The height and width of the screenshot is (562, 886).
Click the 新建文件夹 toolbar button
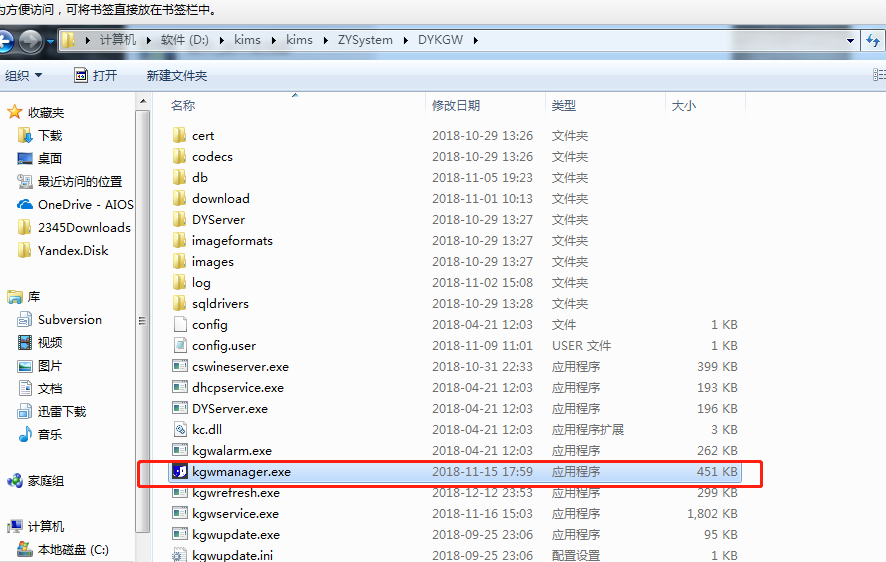[x=177, y=75]
